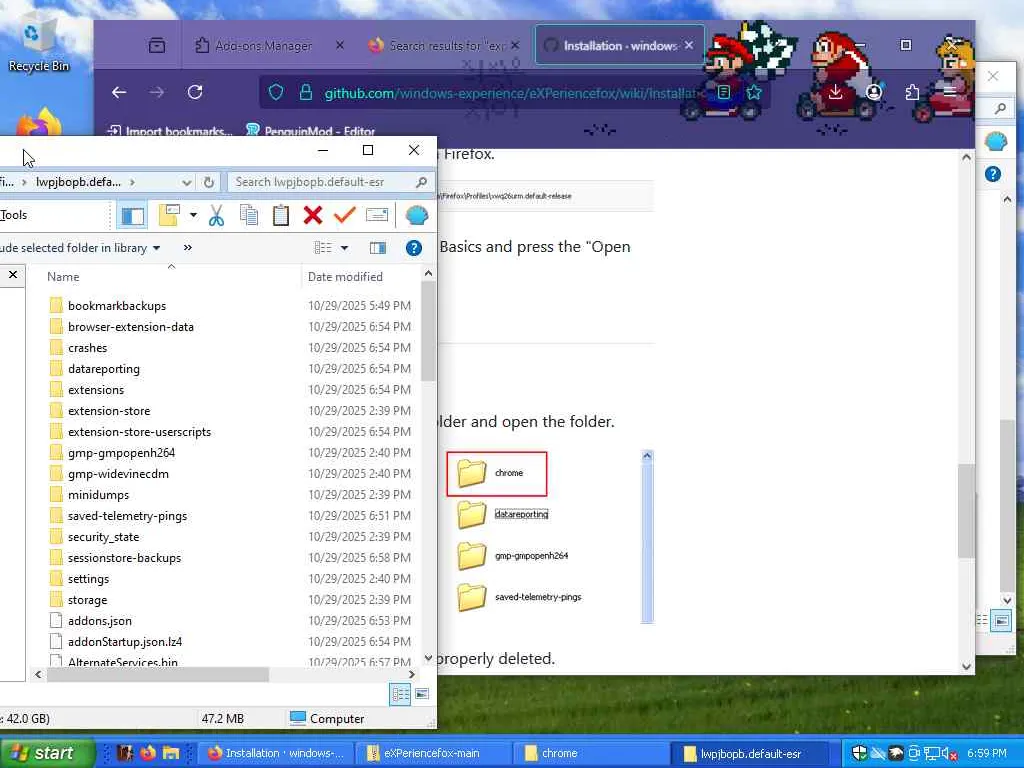Open the Firefox extensions puzzle icon
This screenshot has width=1024, height=768.
(x=912, y=93)
